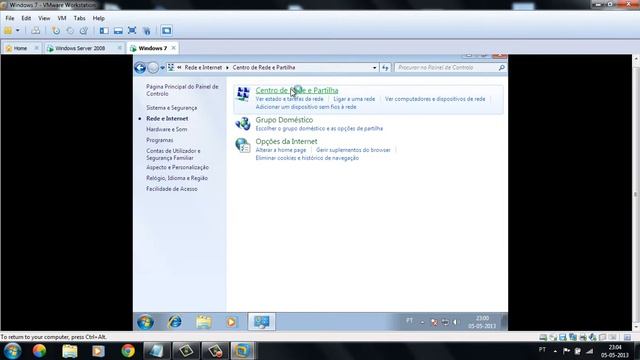
Task: Open Centro de Rede e Partilha heading
Action: [297, 90]
